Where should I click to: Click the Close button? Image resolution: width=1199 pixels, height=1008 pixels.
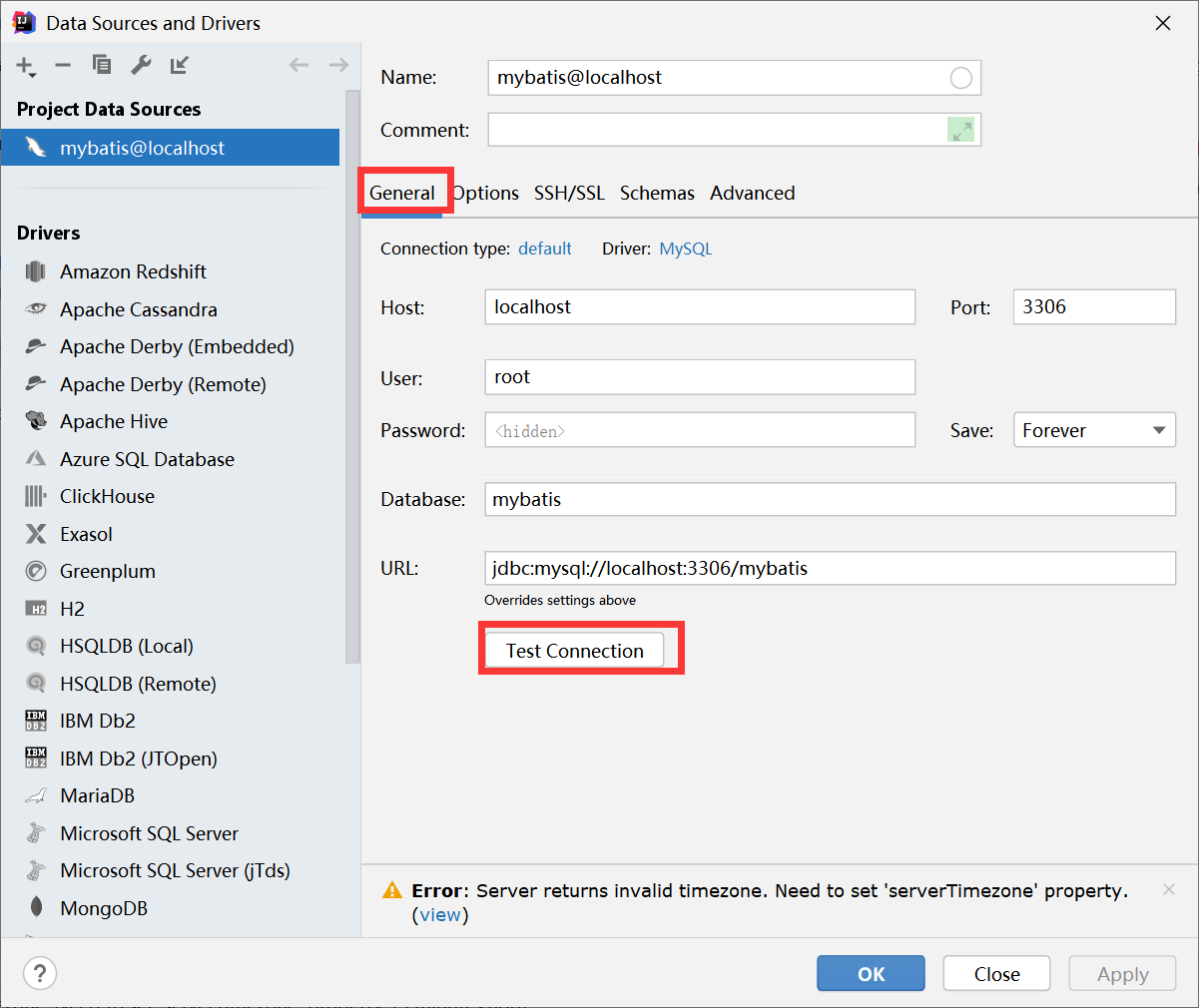[x=996, y=974]
